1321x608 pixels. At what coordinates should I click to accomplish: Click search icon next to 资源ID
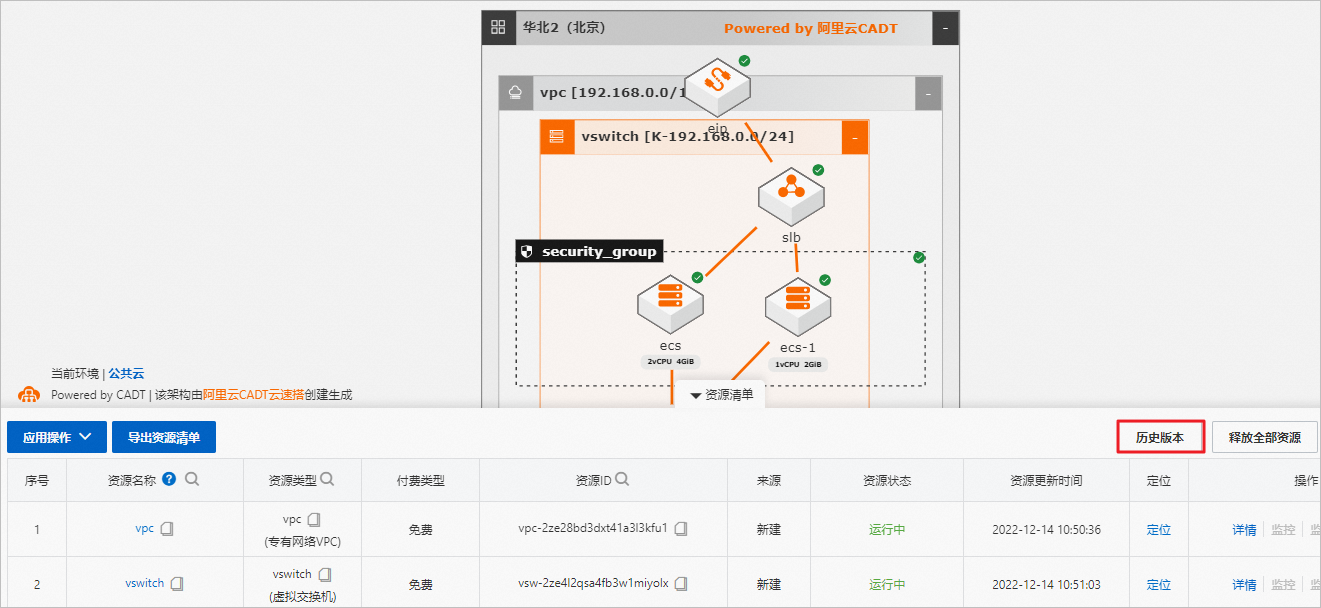622,479
